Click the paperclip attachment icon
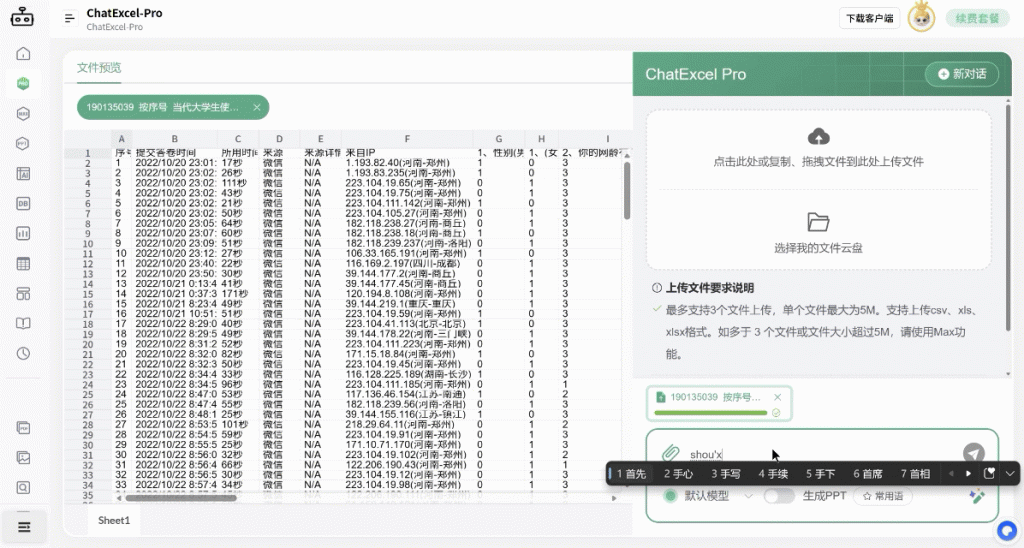This screenshot has height=548, width=1024. tap(671, 453)
